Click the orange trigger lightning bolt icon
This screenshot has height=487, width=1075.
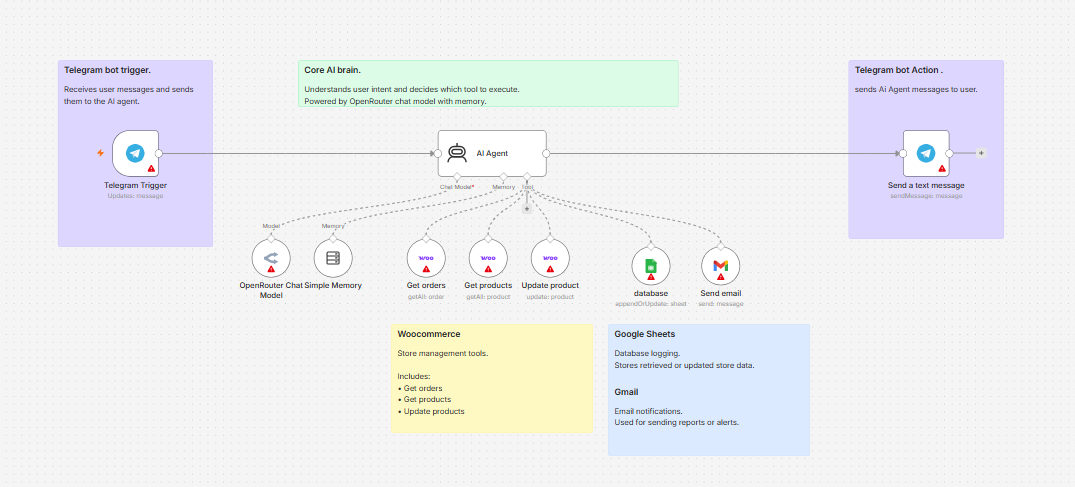point(101,153)
